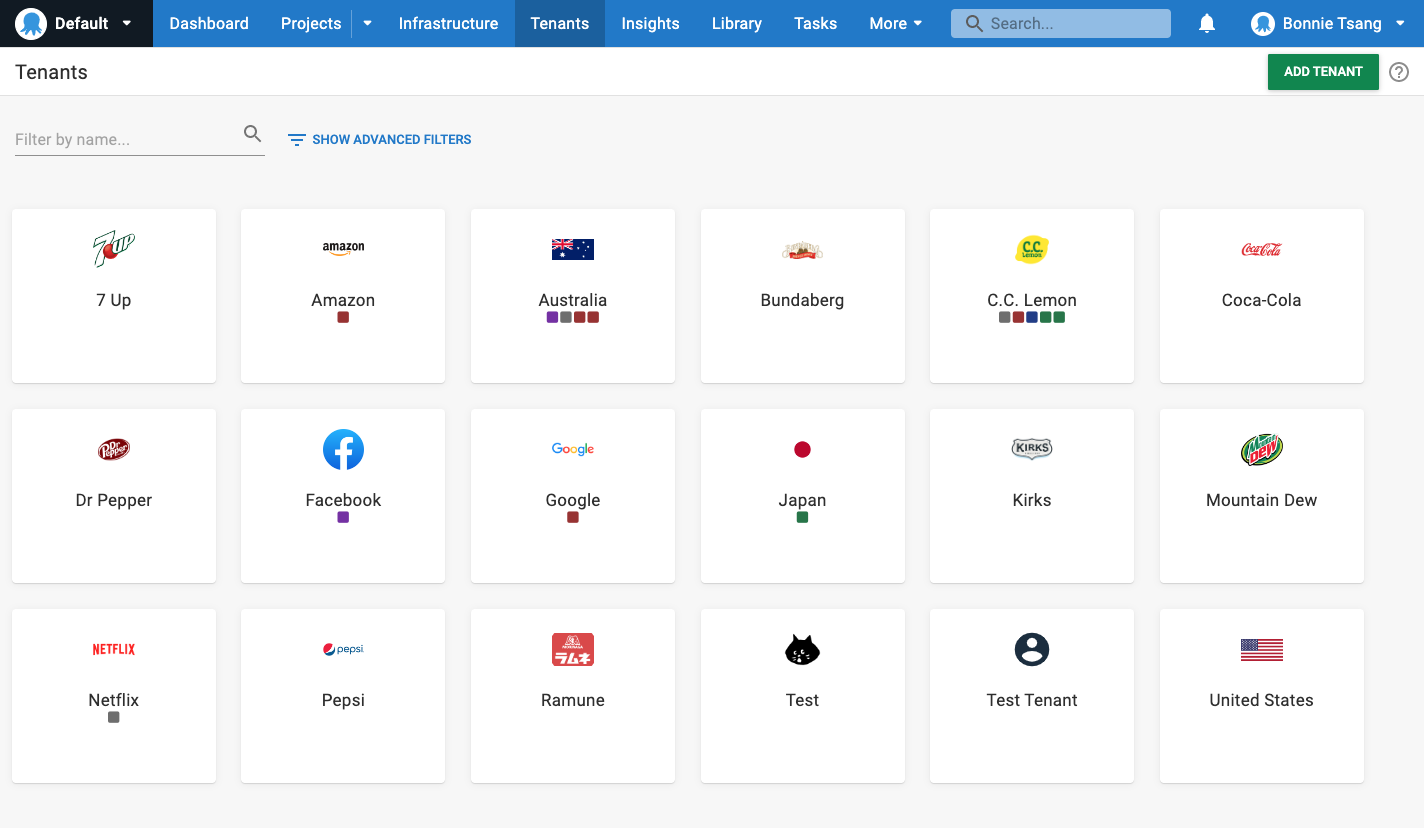Click the Kirks tenant name
Screen dimensions: 1424x828
[x=1032, y=500]
